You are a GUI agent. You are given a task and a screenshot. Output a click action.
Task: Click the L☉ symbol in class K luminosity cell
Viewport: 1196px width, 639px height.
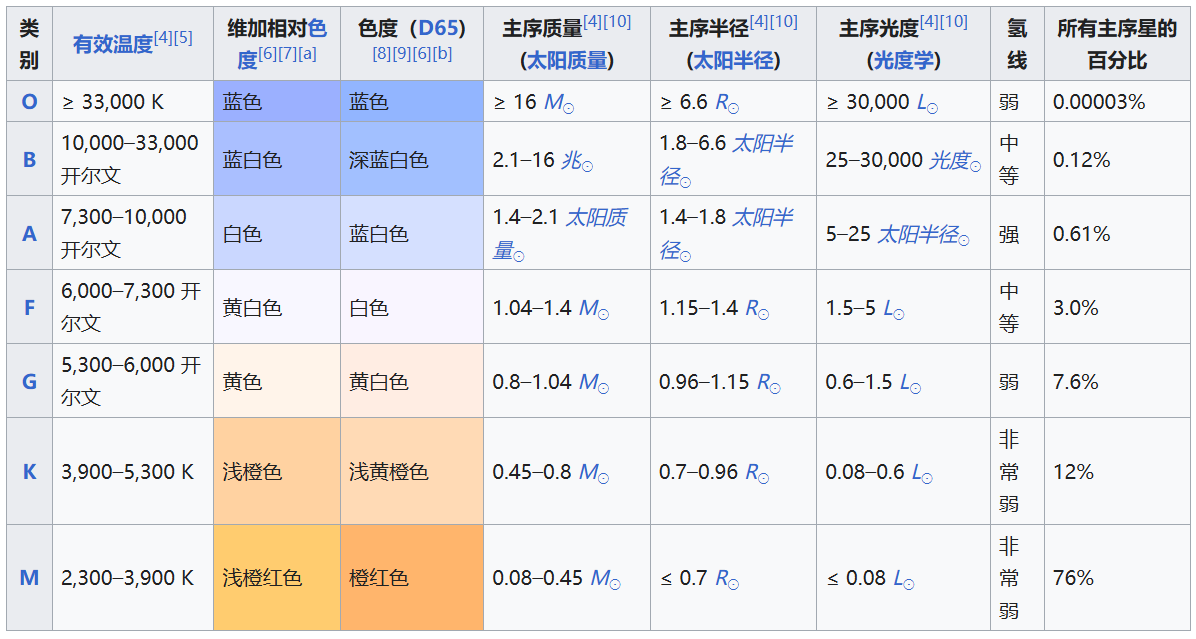tap(918, 473)
